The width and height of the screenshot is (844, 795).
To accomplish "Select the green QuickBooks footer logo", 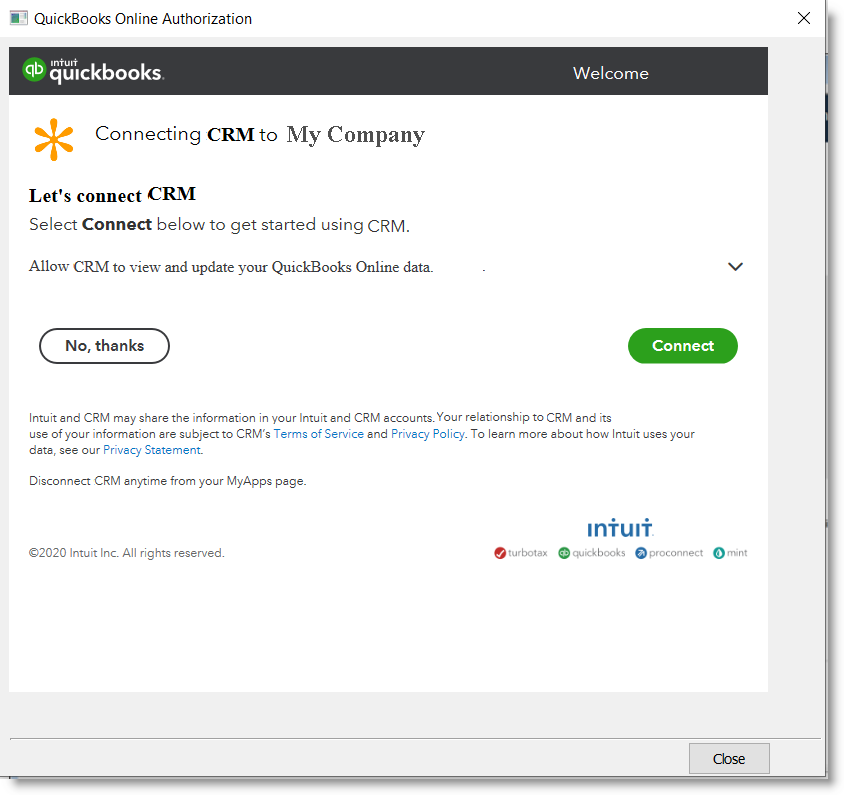I will [592, 553].
